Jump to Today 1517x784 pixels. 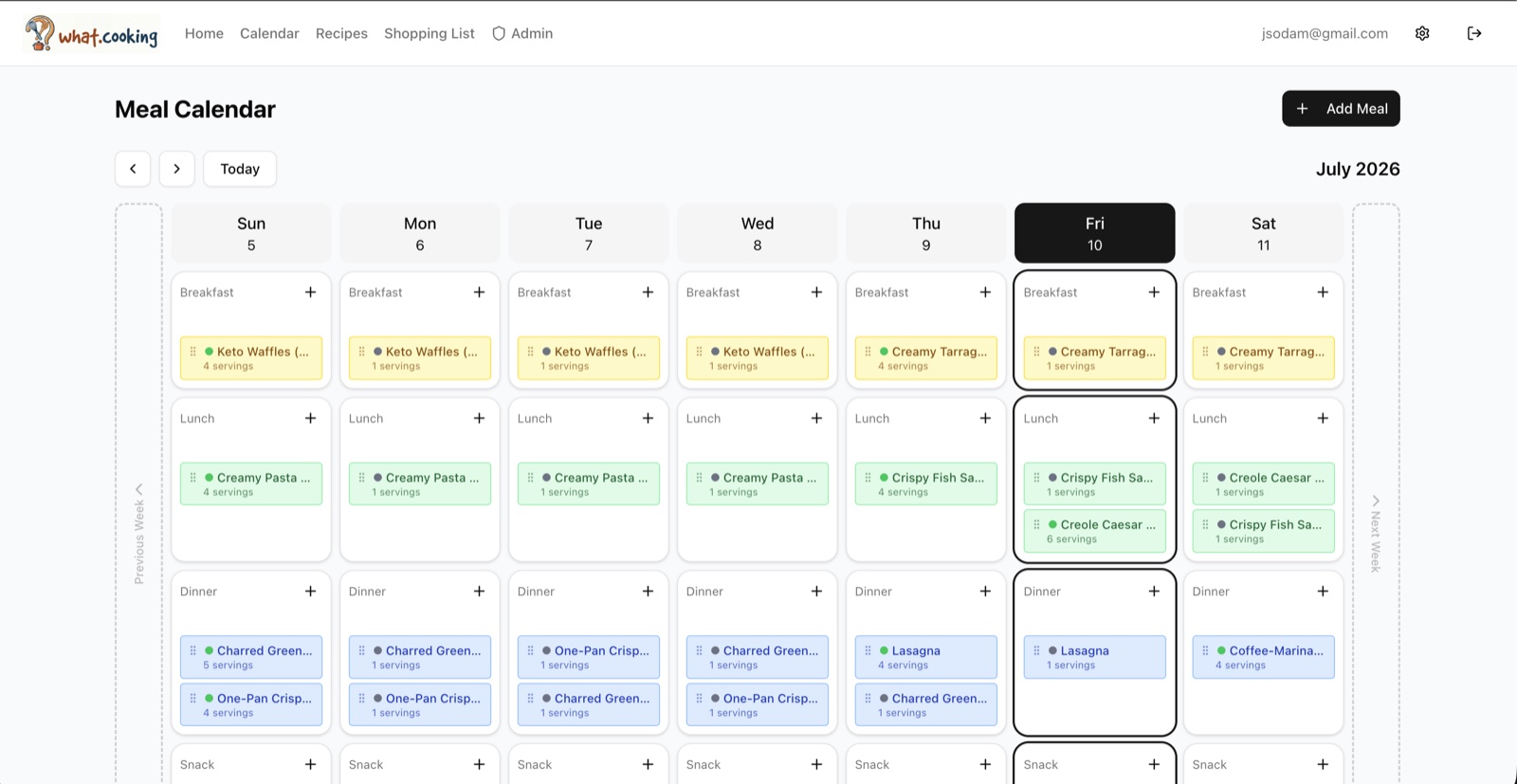240,169
